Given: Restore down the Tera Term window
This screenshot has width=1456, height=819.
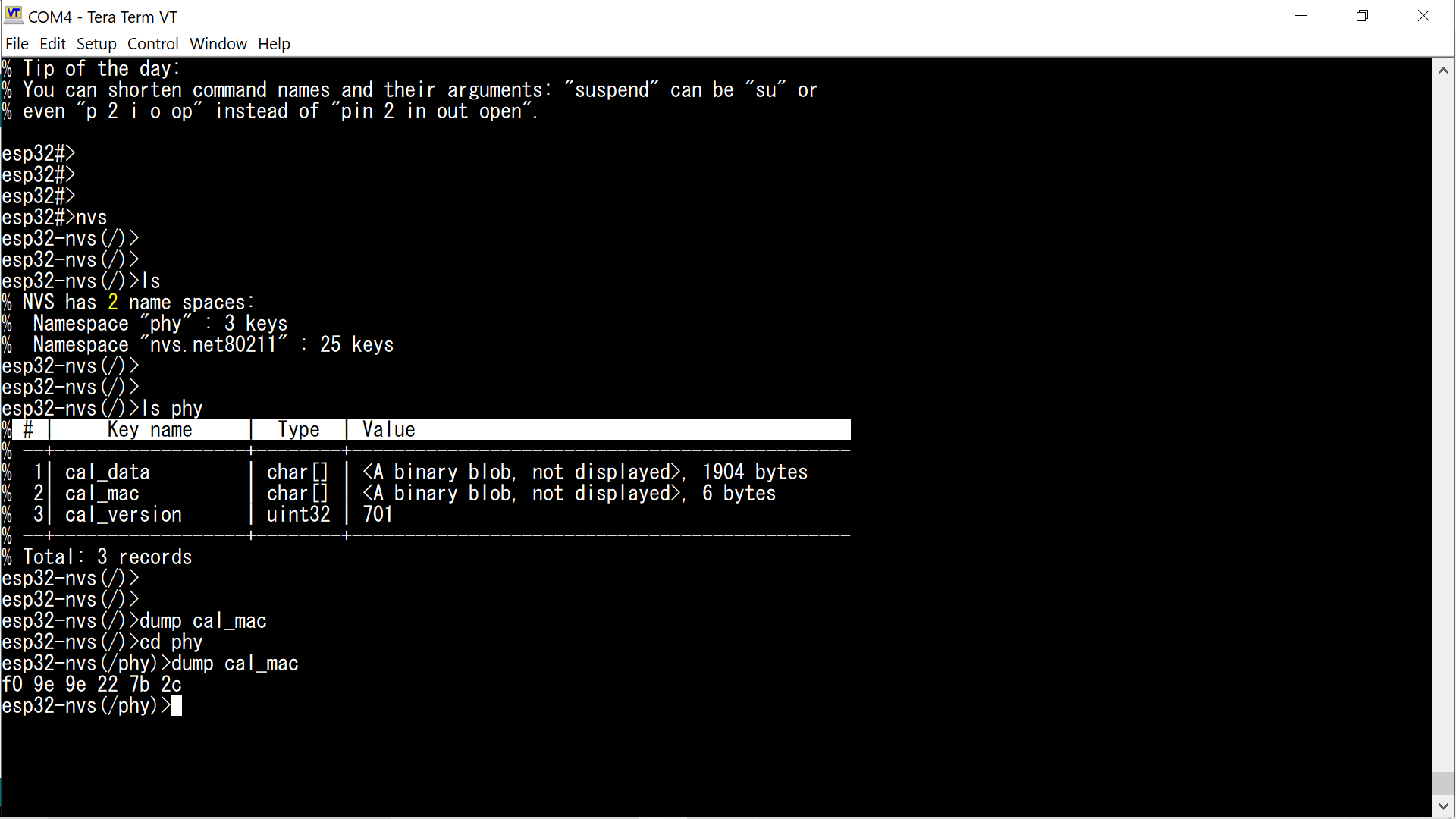Looking at the screenshot, I should pyautogui.click(x=1362, y=16).
